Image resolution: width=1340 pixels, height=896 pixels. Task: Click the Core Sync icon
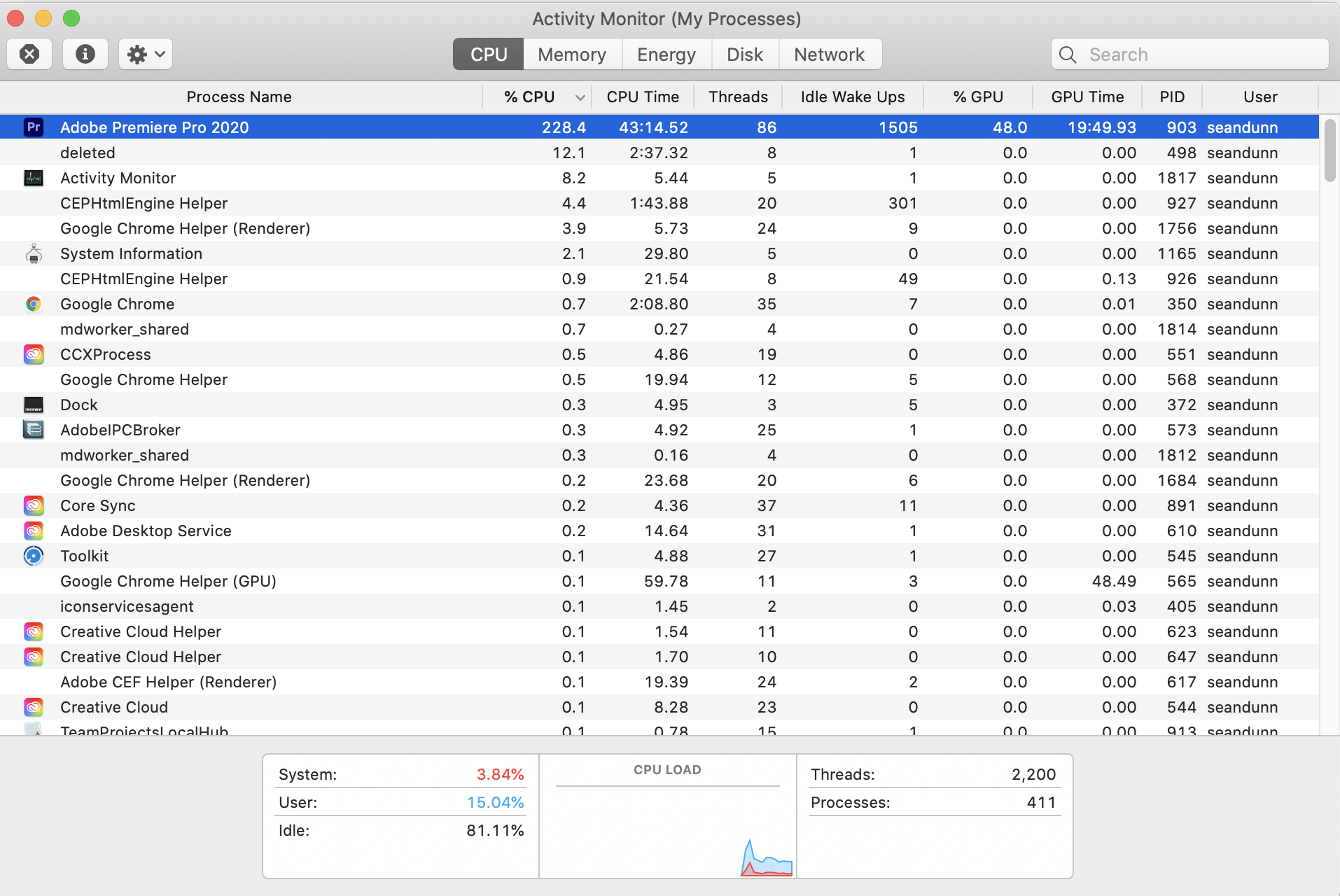[x=34, y=505]
